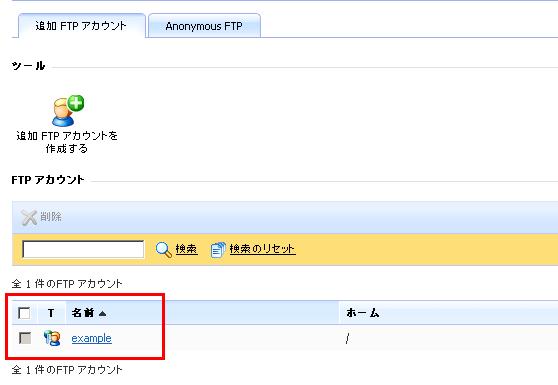This screenshot has height=385, width=558.
Task: Click the 追加 FTP アカウントを作成する label
Action: tap(67, 142)
